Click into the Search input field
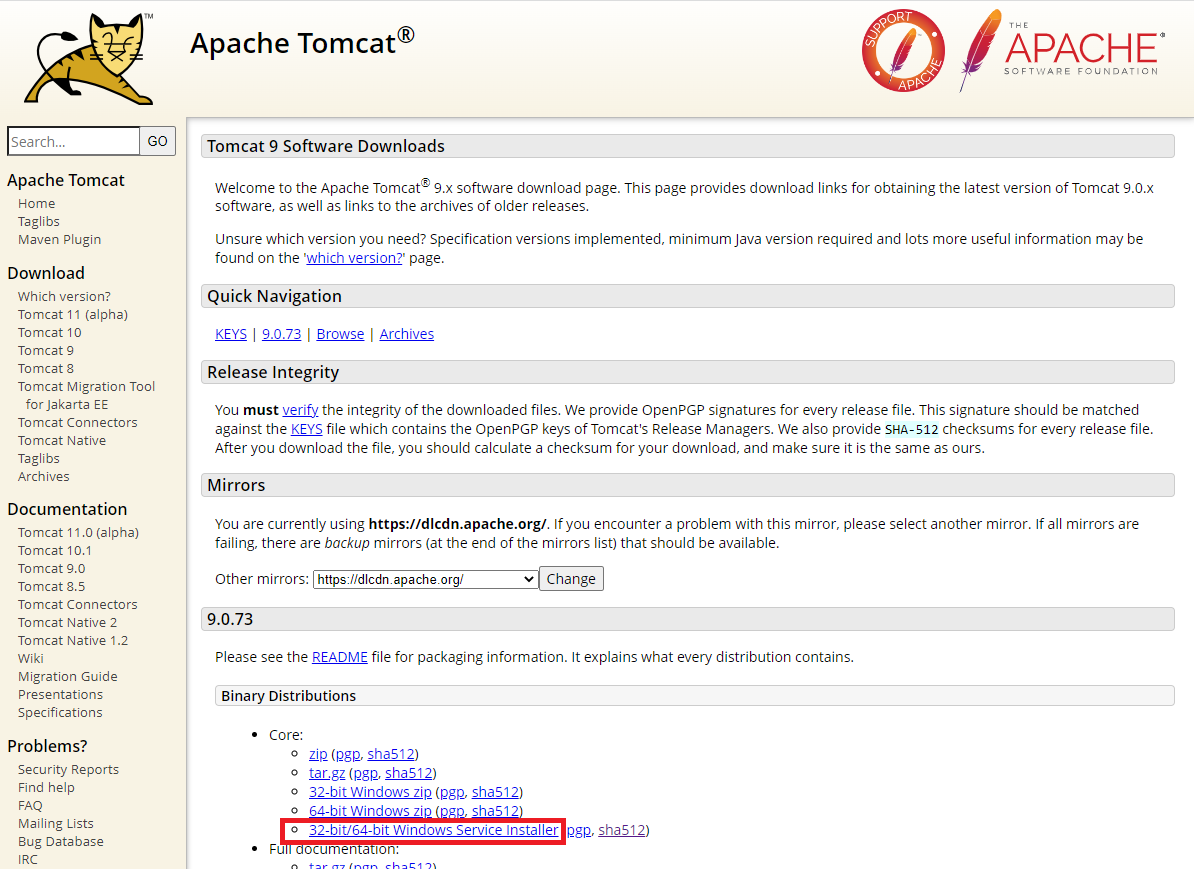This screenshot has width=1194, height=869. tap(74, 141)
